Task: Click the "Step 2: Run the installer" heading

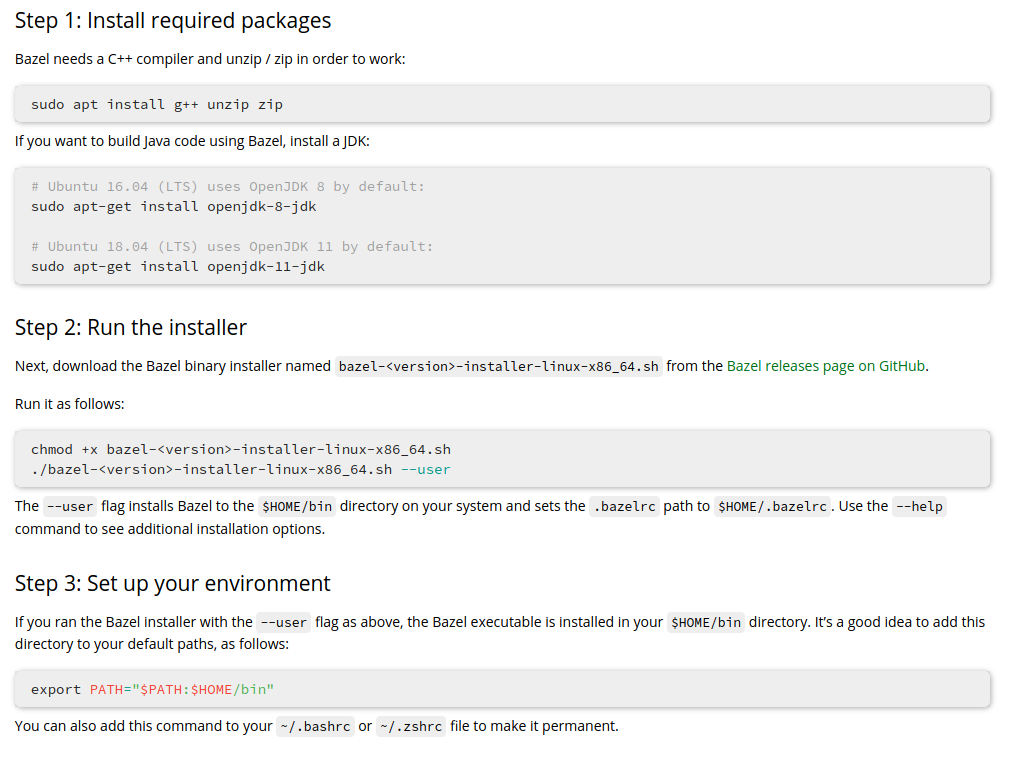Action: click(131, 328)
